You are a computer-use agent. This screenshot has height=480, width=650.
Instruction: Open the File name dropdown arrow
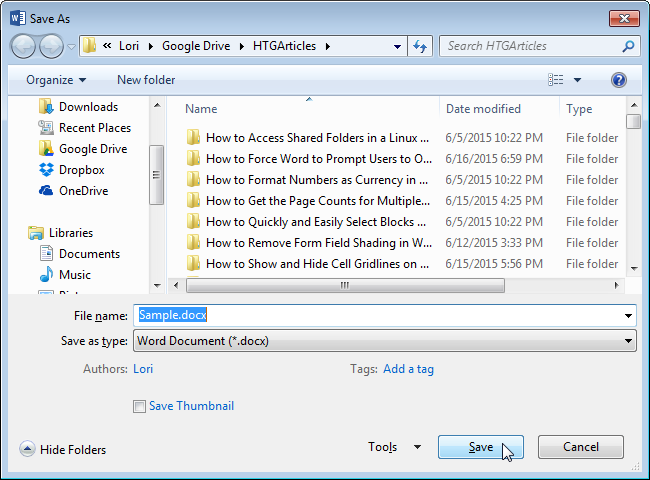(x=628, y=316)
